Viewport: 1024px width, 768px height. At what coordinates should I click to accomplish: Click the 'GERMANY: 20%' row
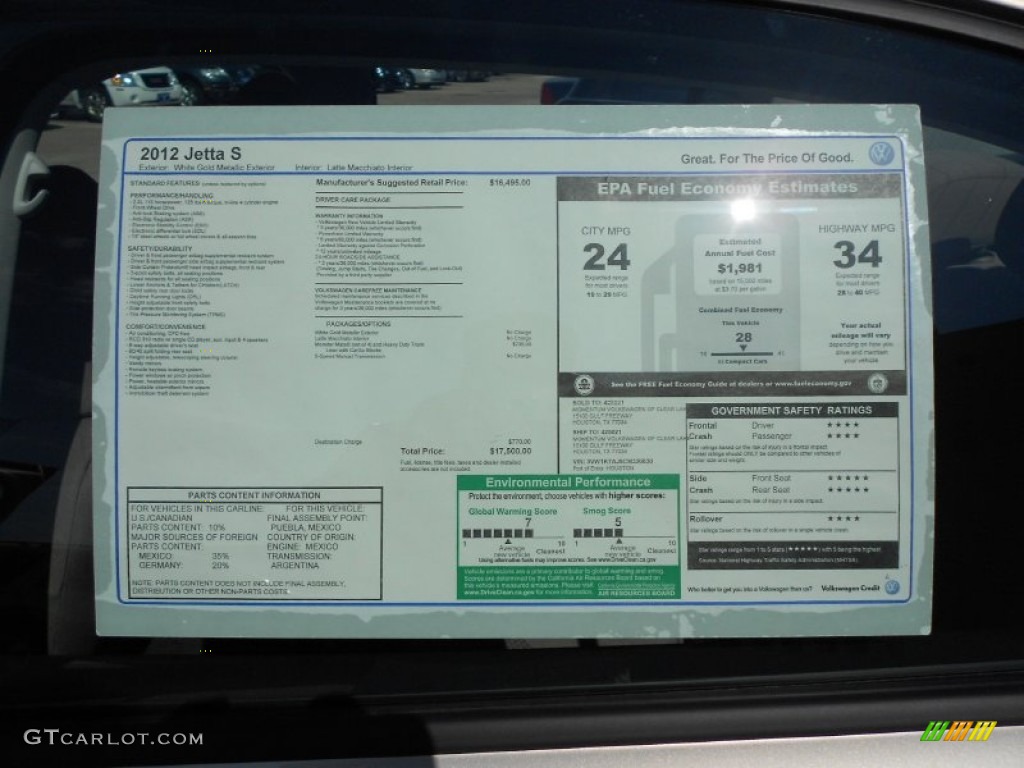click(184, 565)
